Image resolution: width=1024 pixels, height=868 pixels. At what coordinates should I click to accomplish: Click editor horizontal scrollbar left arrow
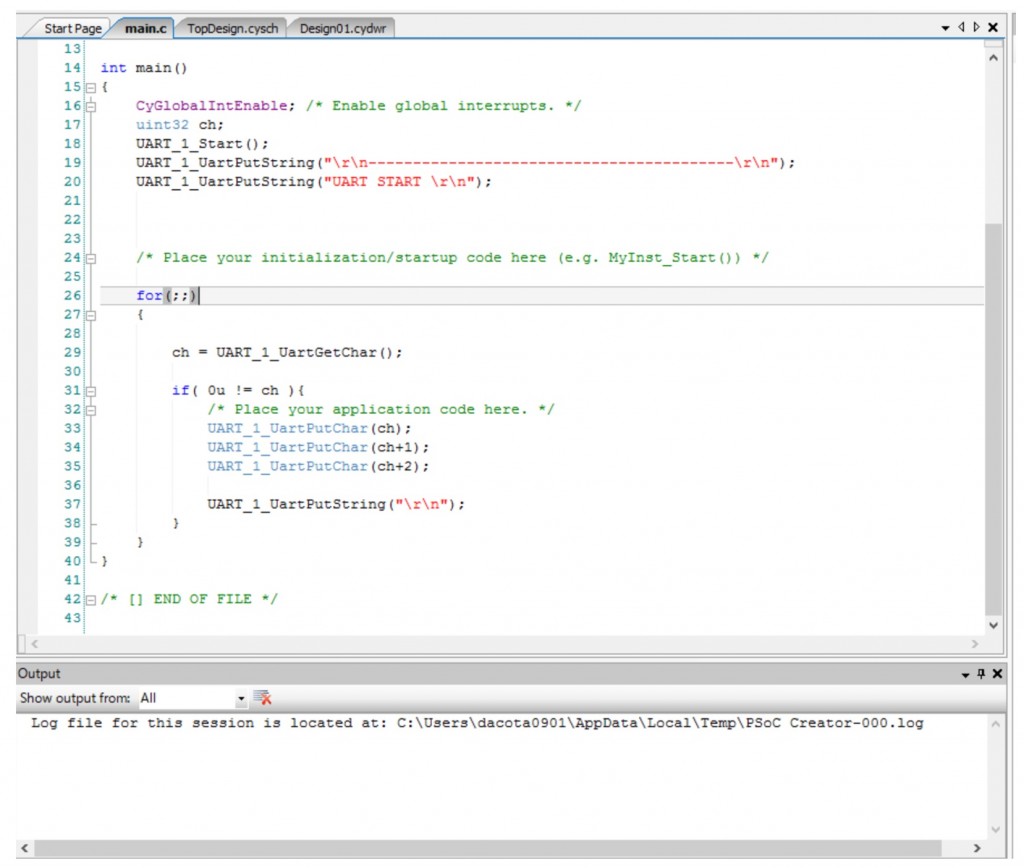(35, 644)
